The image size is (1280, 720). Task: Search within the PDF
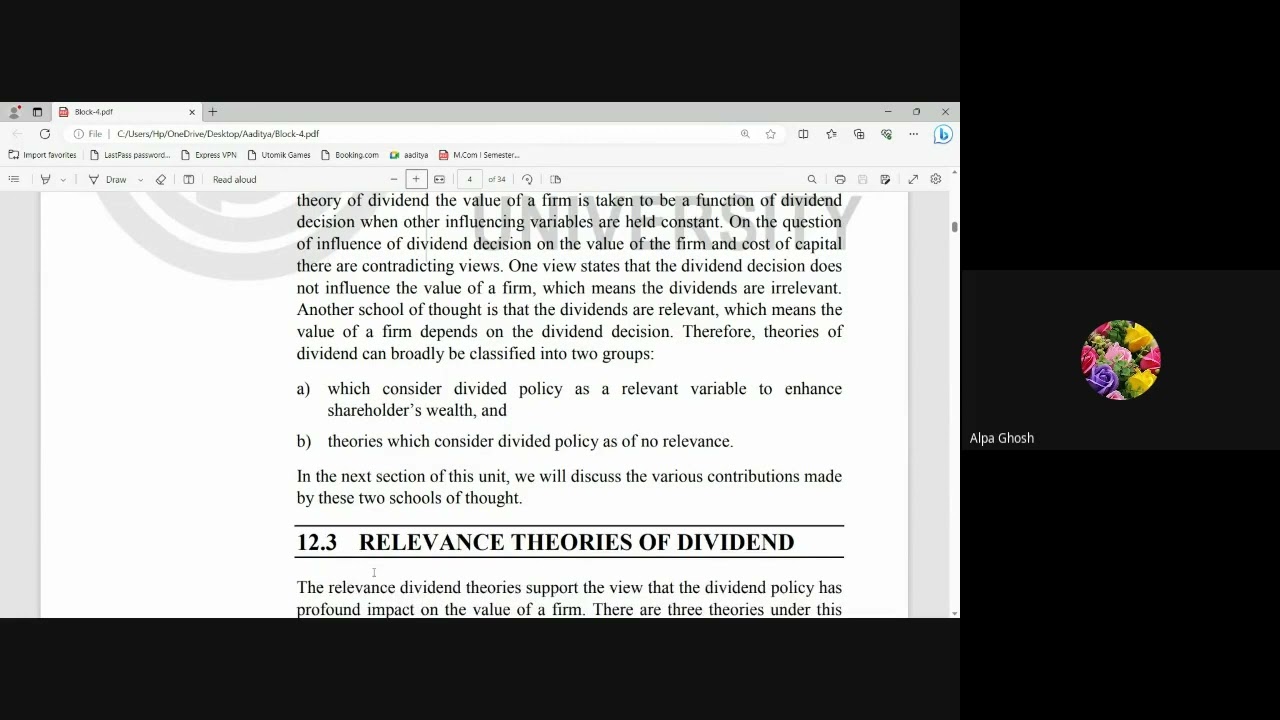point(812,179)
